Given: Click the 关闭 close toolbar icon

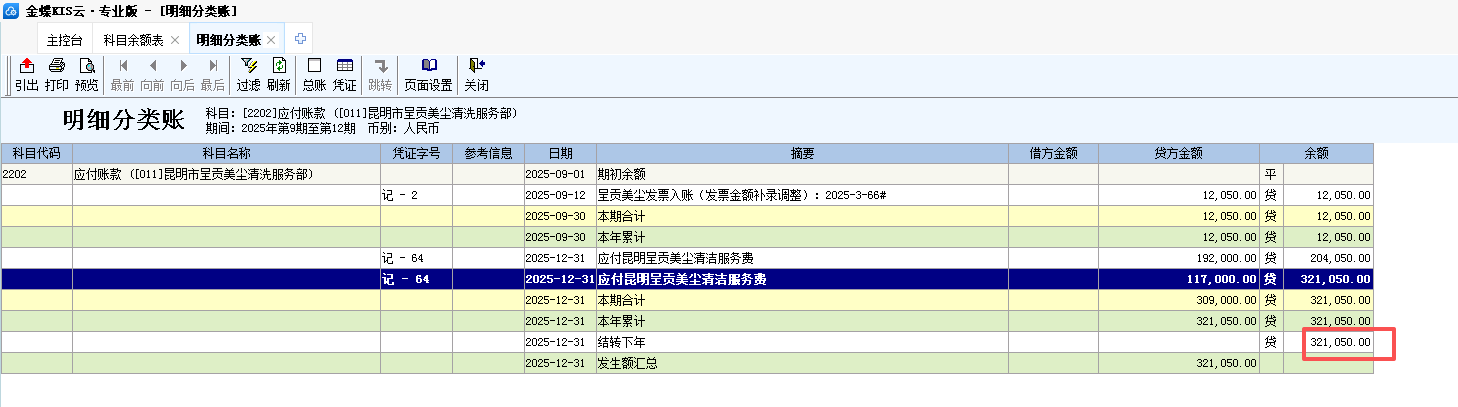Looking at the screenshot, I should point(476,74).
